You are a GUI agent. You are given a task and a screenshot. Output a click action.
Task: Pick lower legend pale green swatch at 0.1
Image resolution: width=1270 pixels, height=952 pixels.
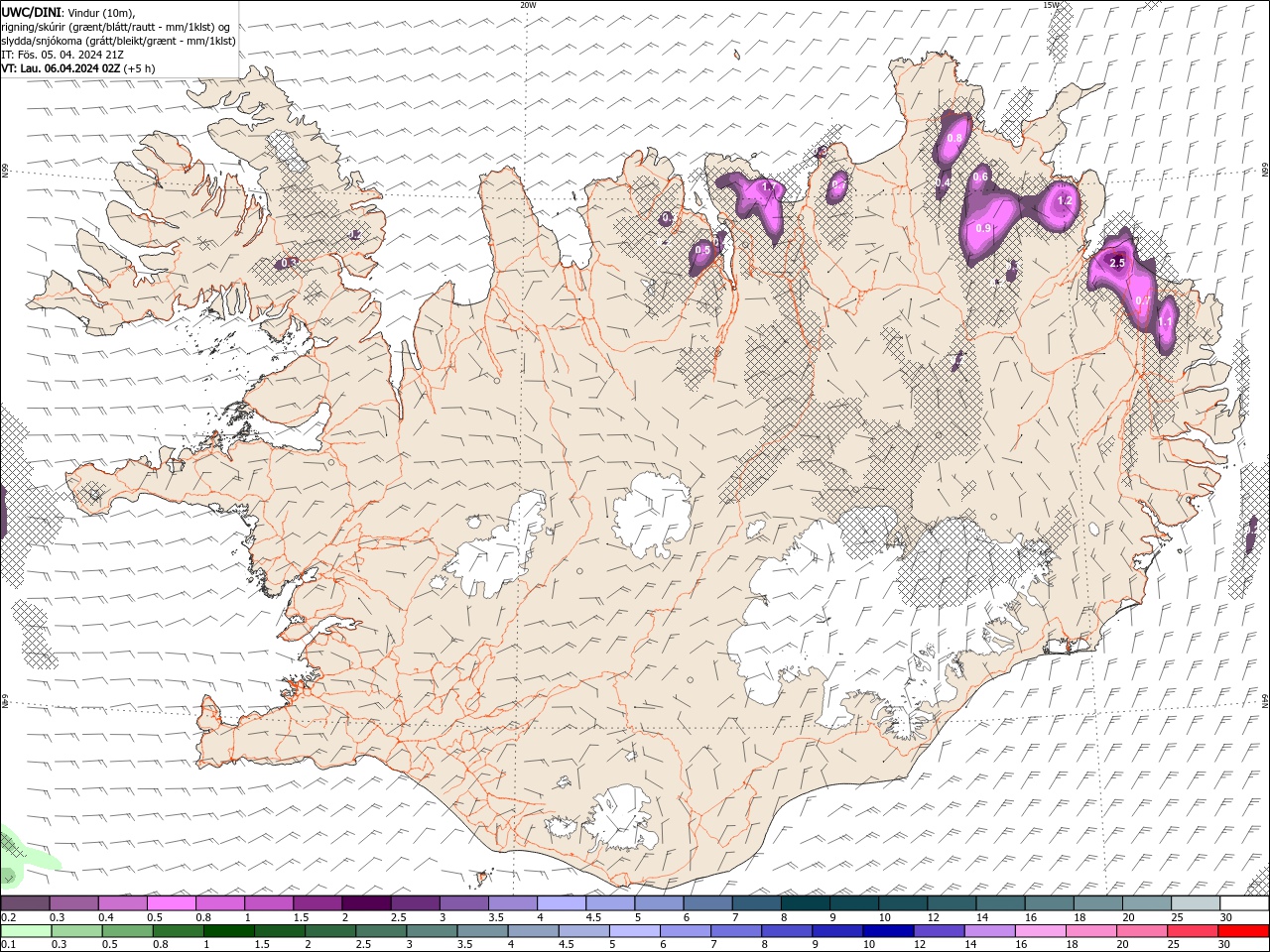(26, 931)
